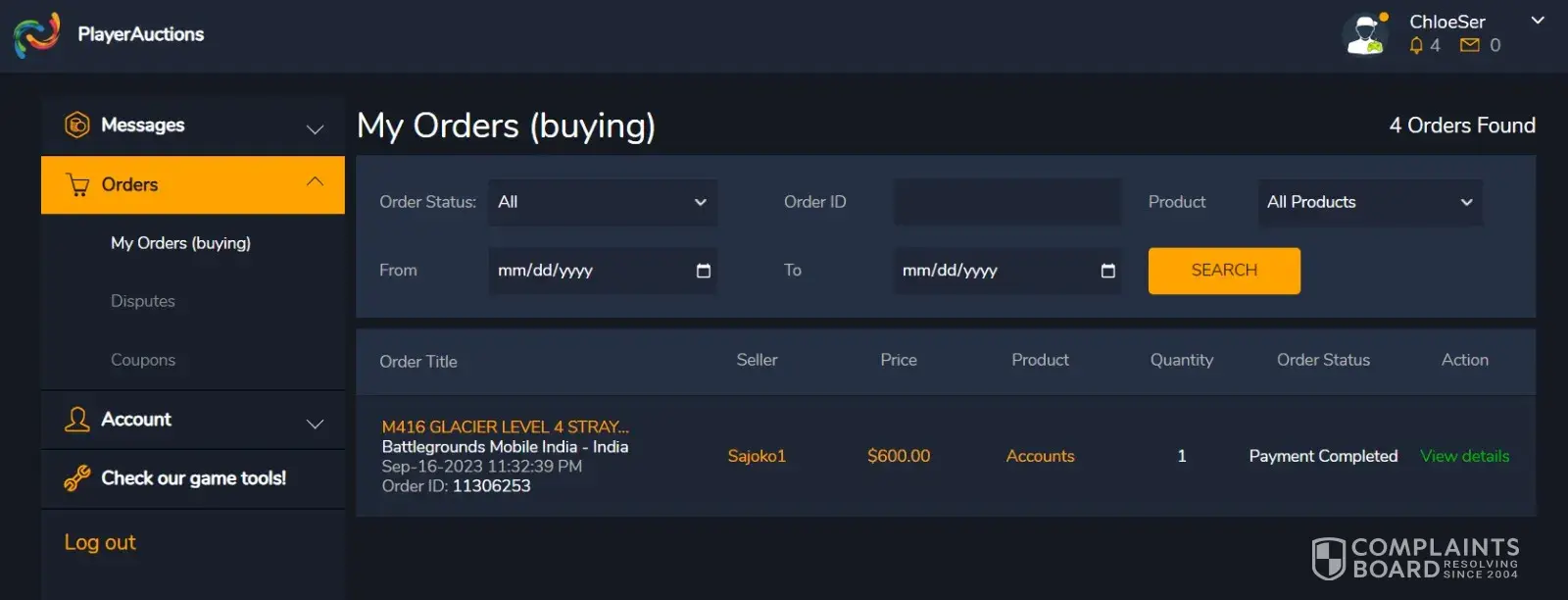Click the ChloeSer profile avatar
Image resolution: width=1568 pixels, height=600 pixels.
pyautogui.click(x=1365, y=34)
